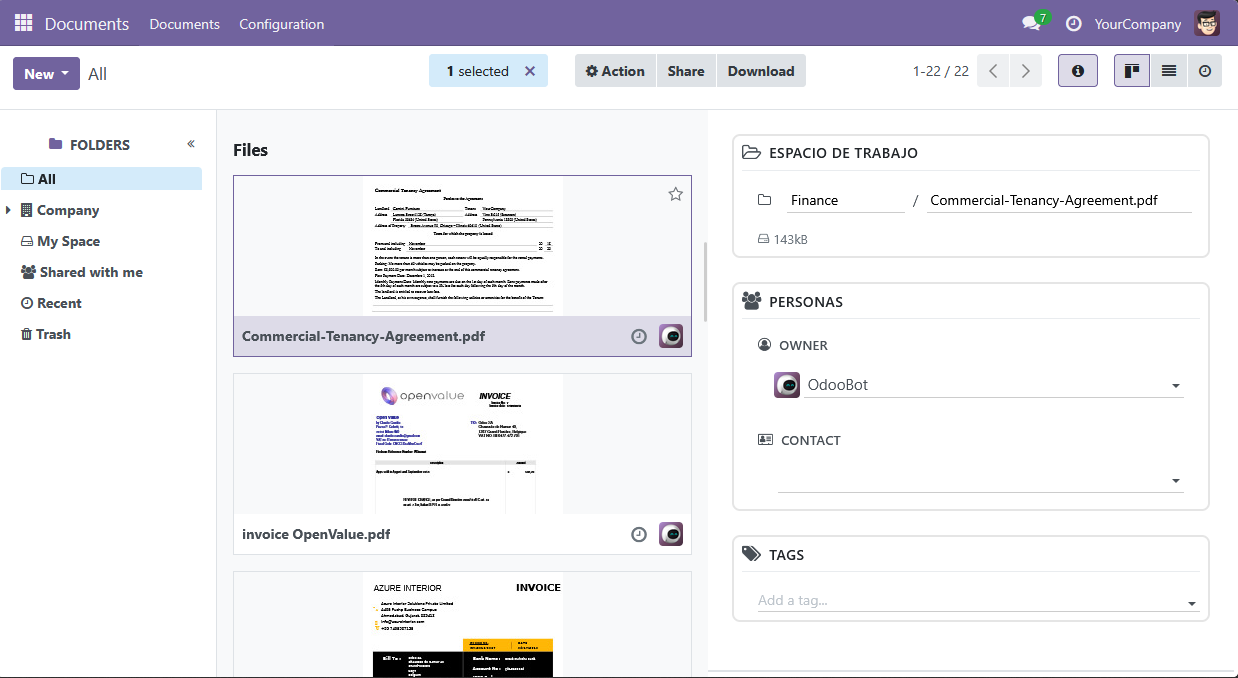1238x678 pixels.
Task: Open the activities clock icon in navbar
Action: [x=1073, y=23]
